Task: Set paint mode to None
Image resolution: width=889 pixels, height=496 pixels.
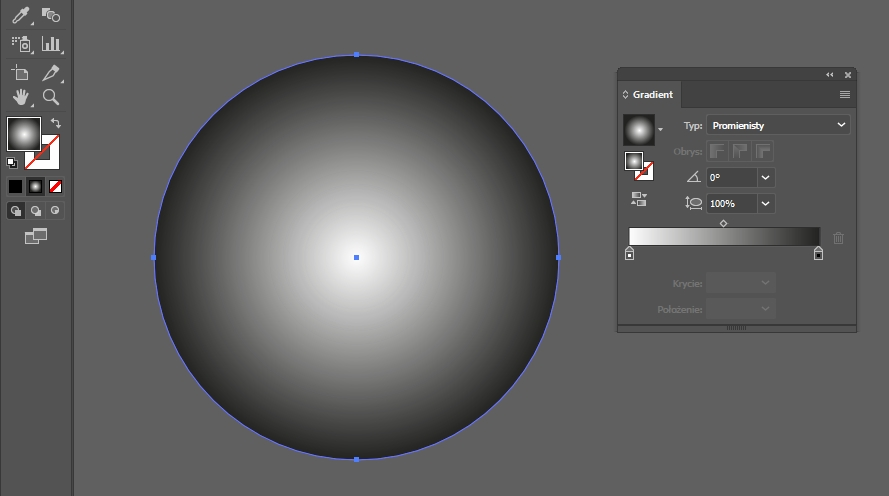Action: point(56,186)
